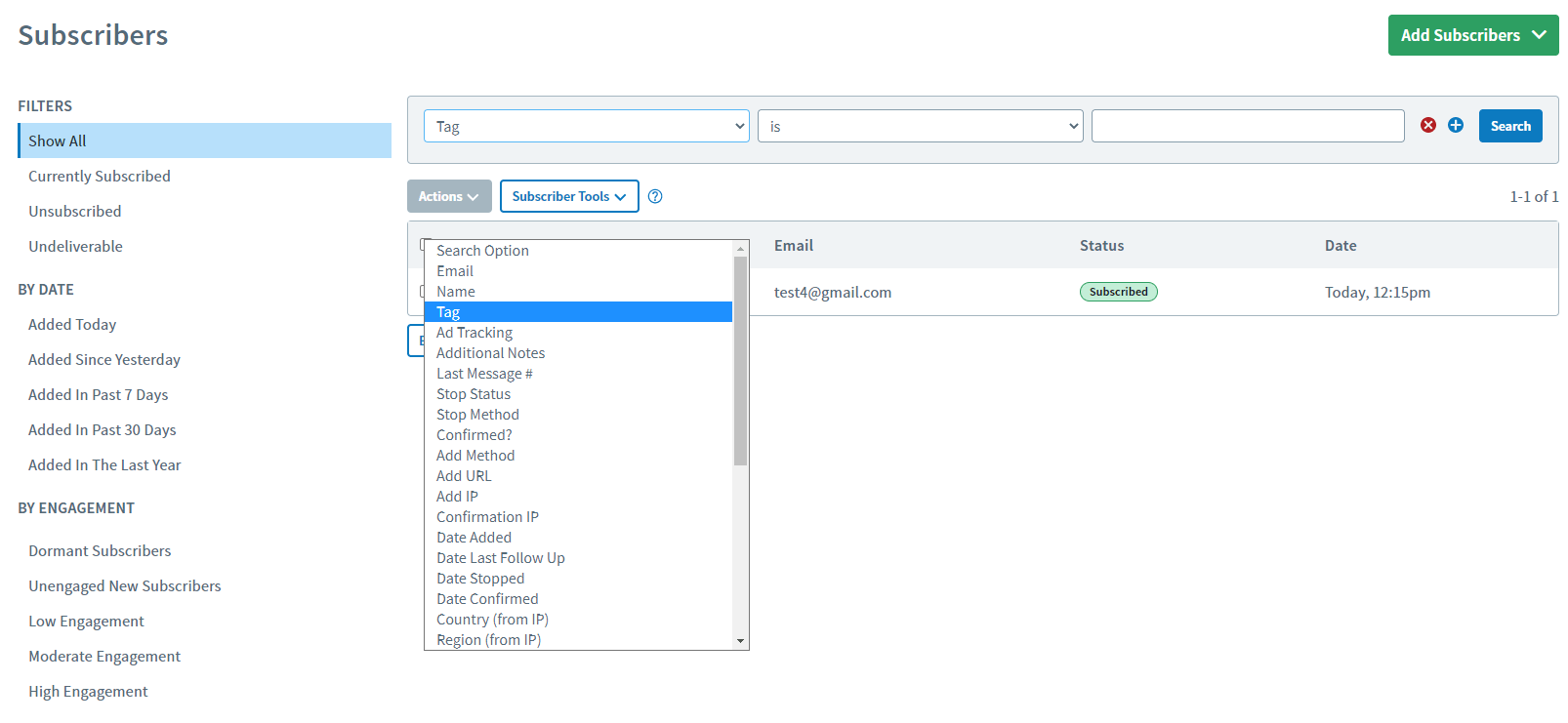1568x723 pixels.
Task: Open the help question mark icon
Action: 655,196
